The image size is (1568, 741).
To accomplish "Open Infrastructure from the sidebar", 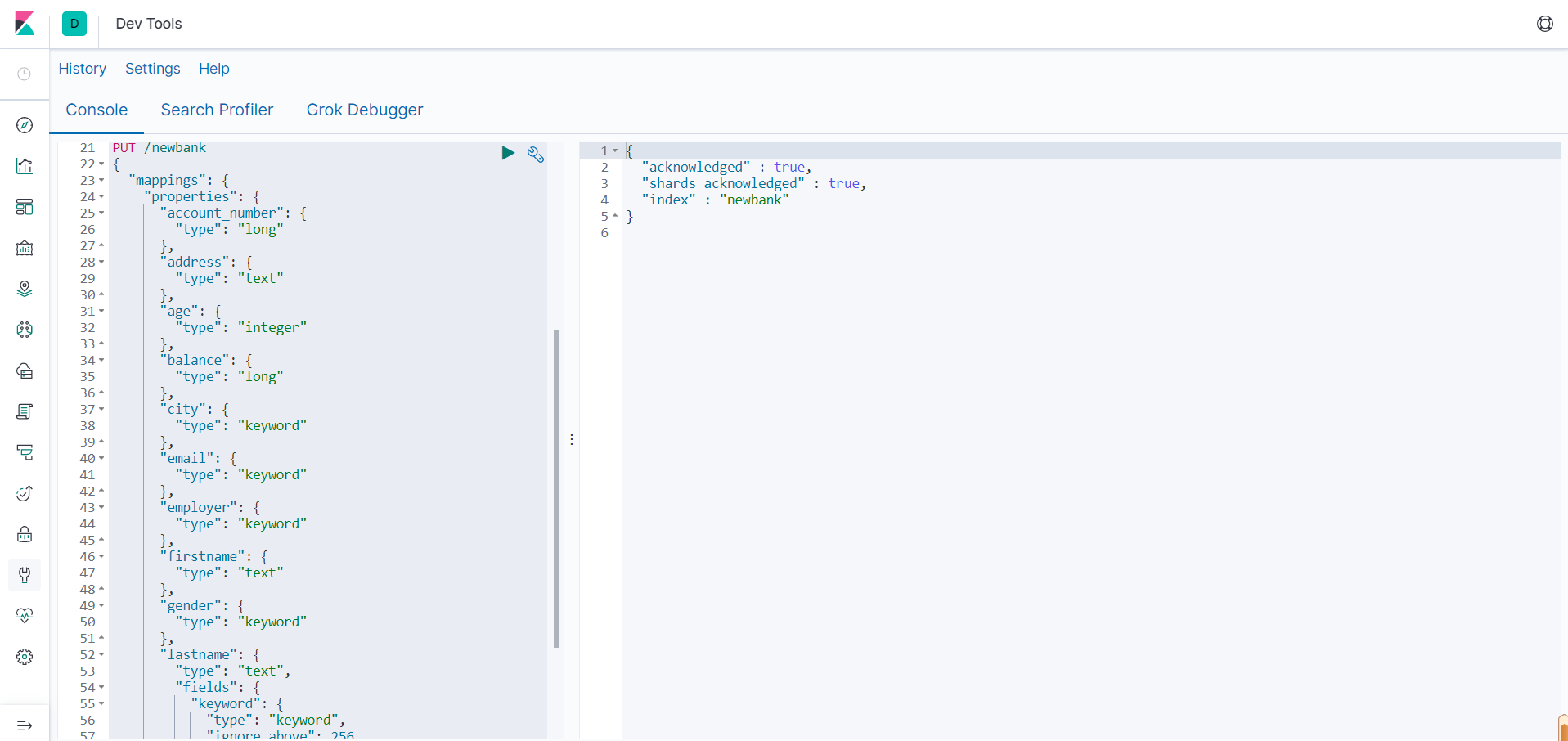I will click(x=25, y=370).
